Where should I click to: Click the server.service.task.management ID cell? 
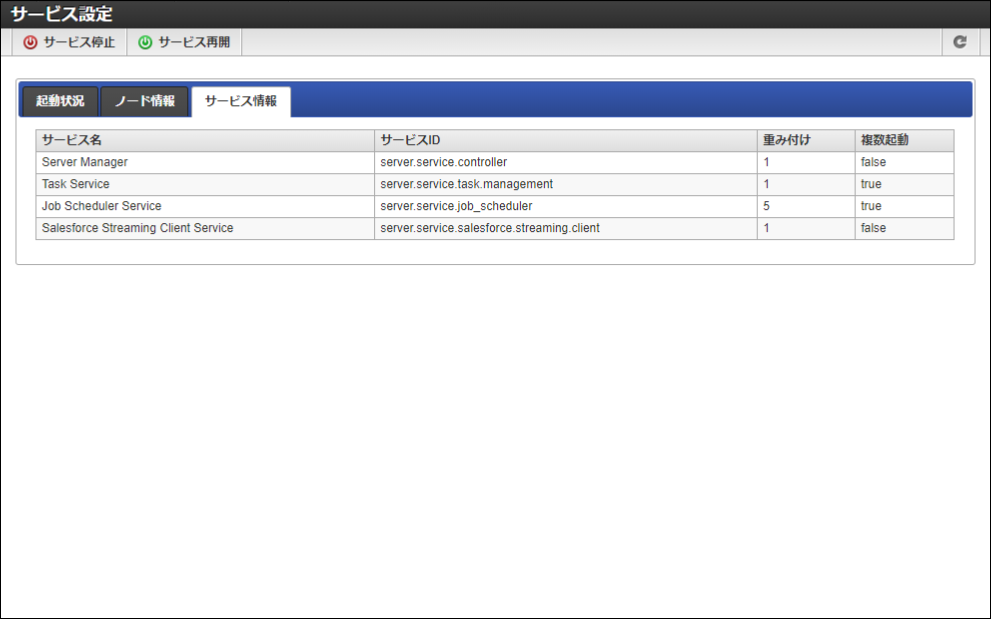coord(566,185)
